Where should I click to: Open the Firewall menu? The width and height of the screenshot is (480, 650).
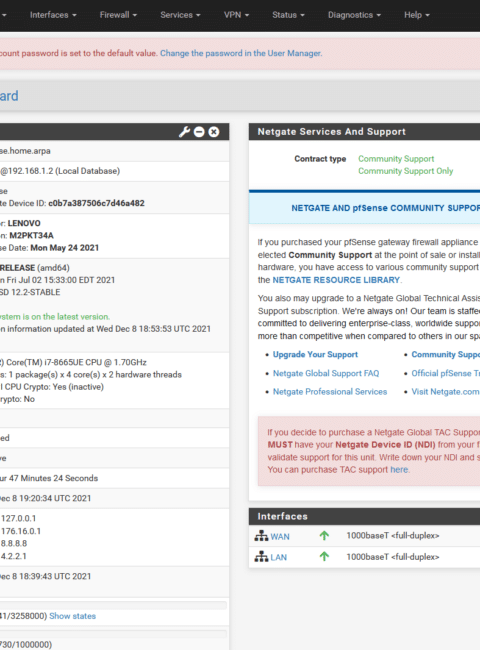[x=118, y=15]
